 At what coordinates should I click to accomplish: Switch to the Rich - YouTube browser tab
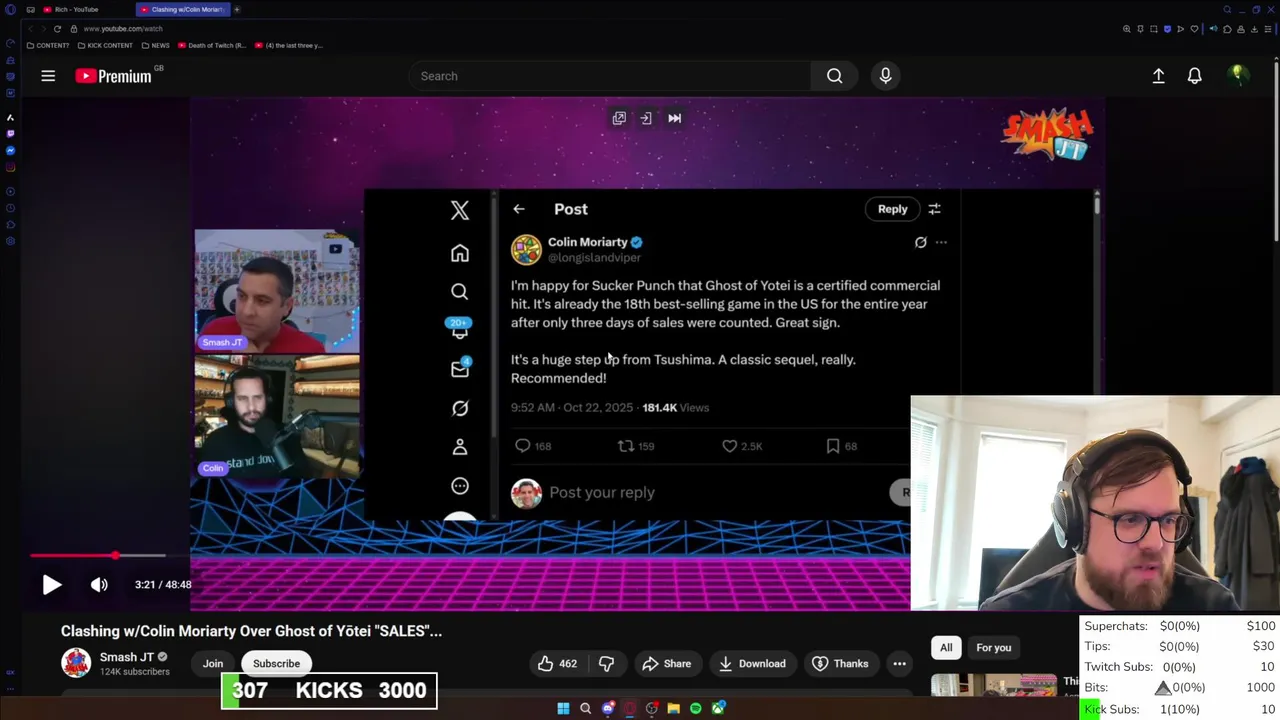(76, 9)
